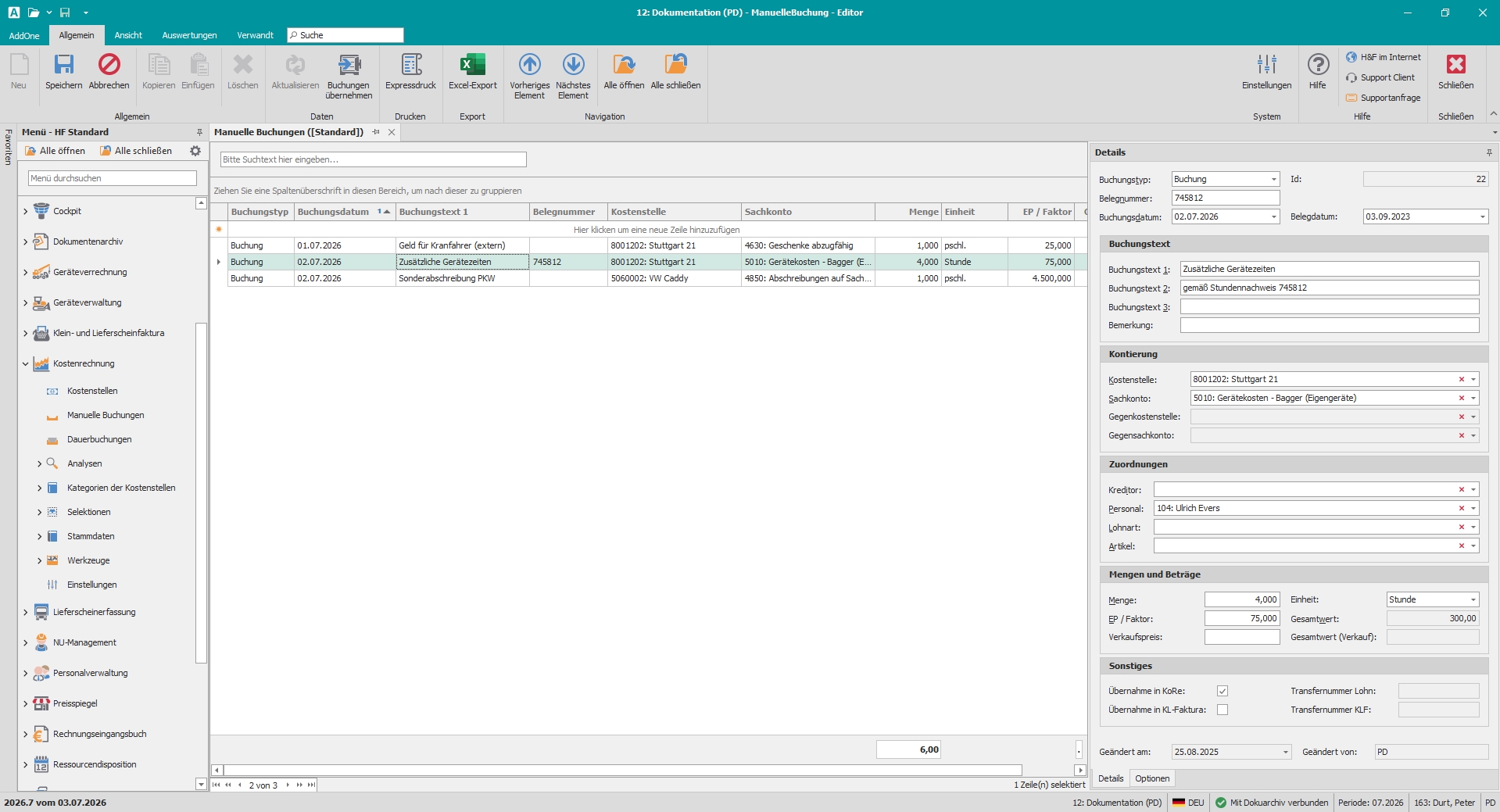Enable the Übernahme in KL-Faktura checkbox

coord(1223,710)
